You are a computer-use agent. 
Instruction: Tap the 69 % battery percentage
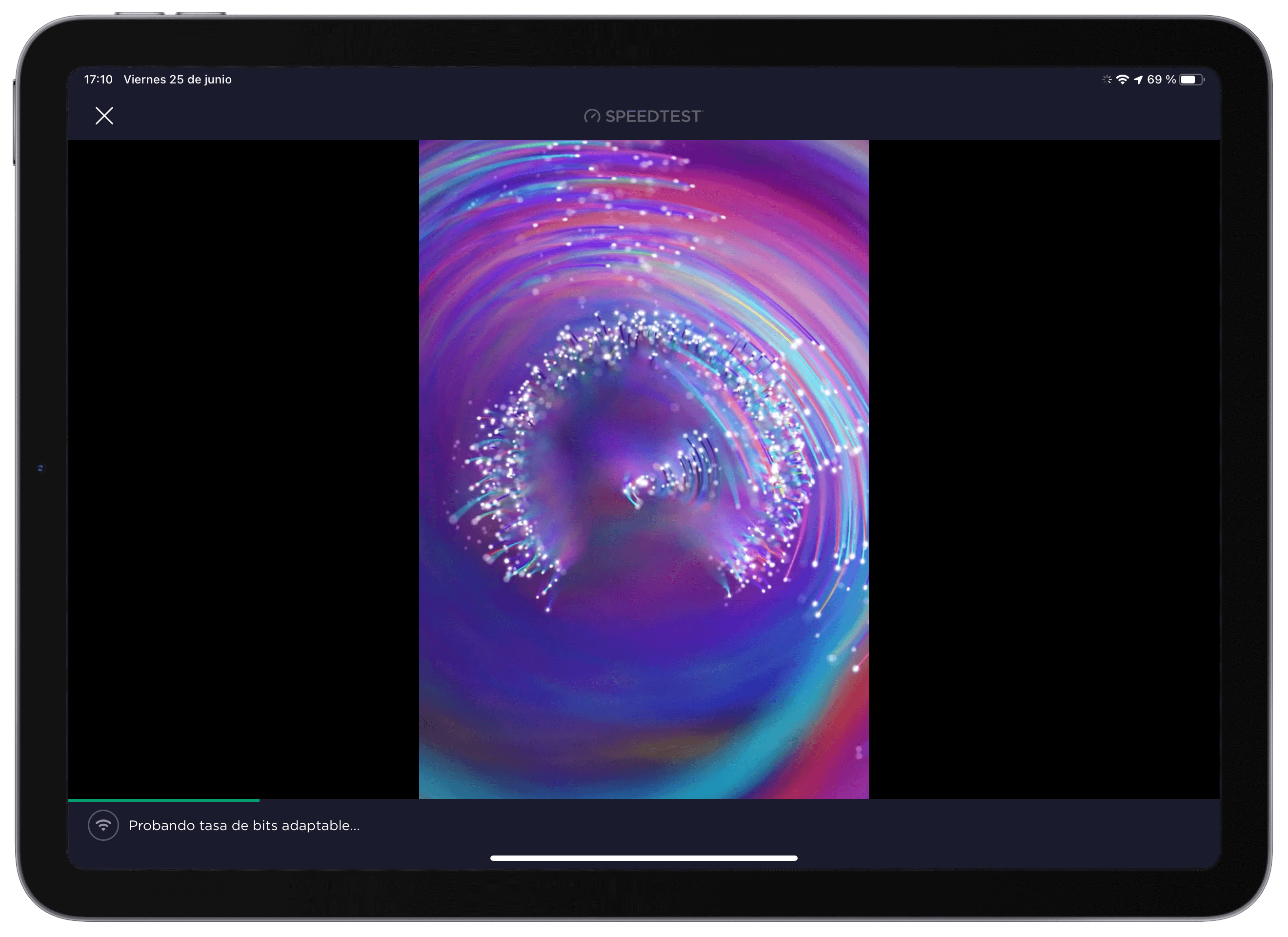(1161, 80)
